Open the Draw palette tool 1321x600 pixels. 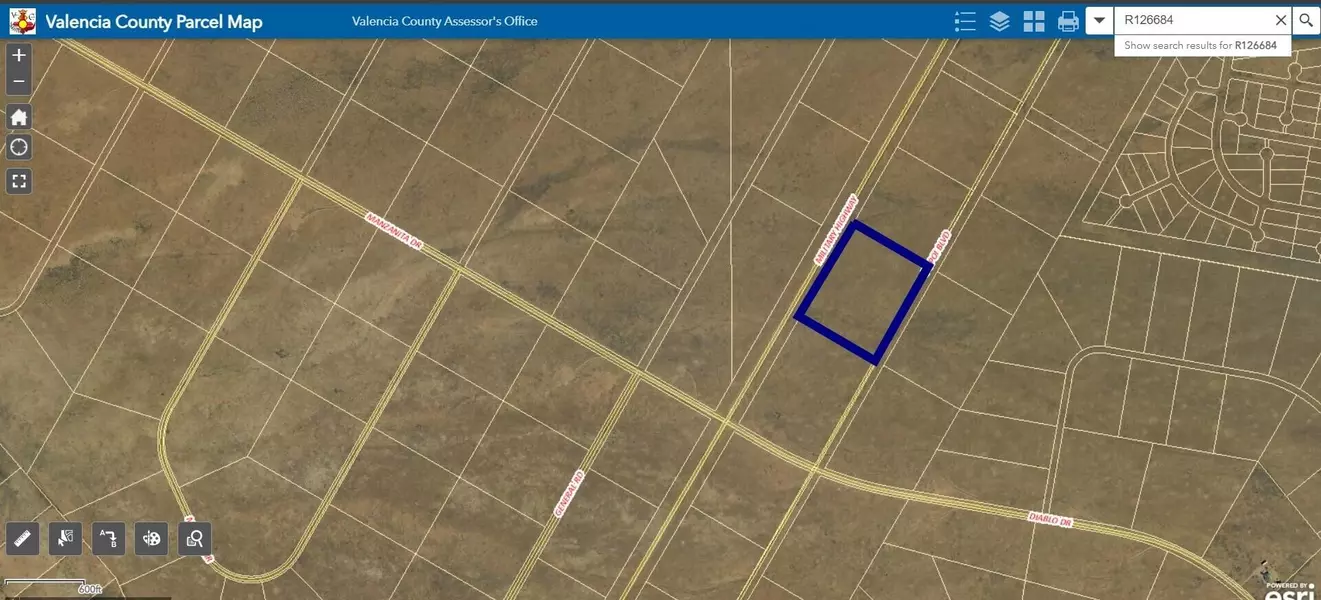[152, 539]
